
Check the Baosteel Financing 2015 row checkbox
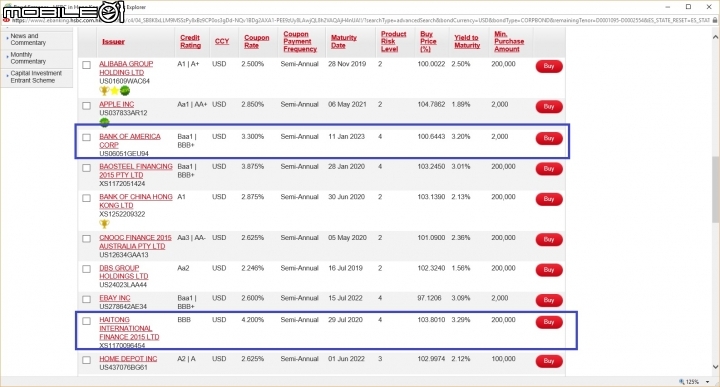click(x=86, y=168)
